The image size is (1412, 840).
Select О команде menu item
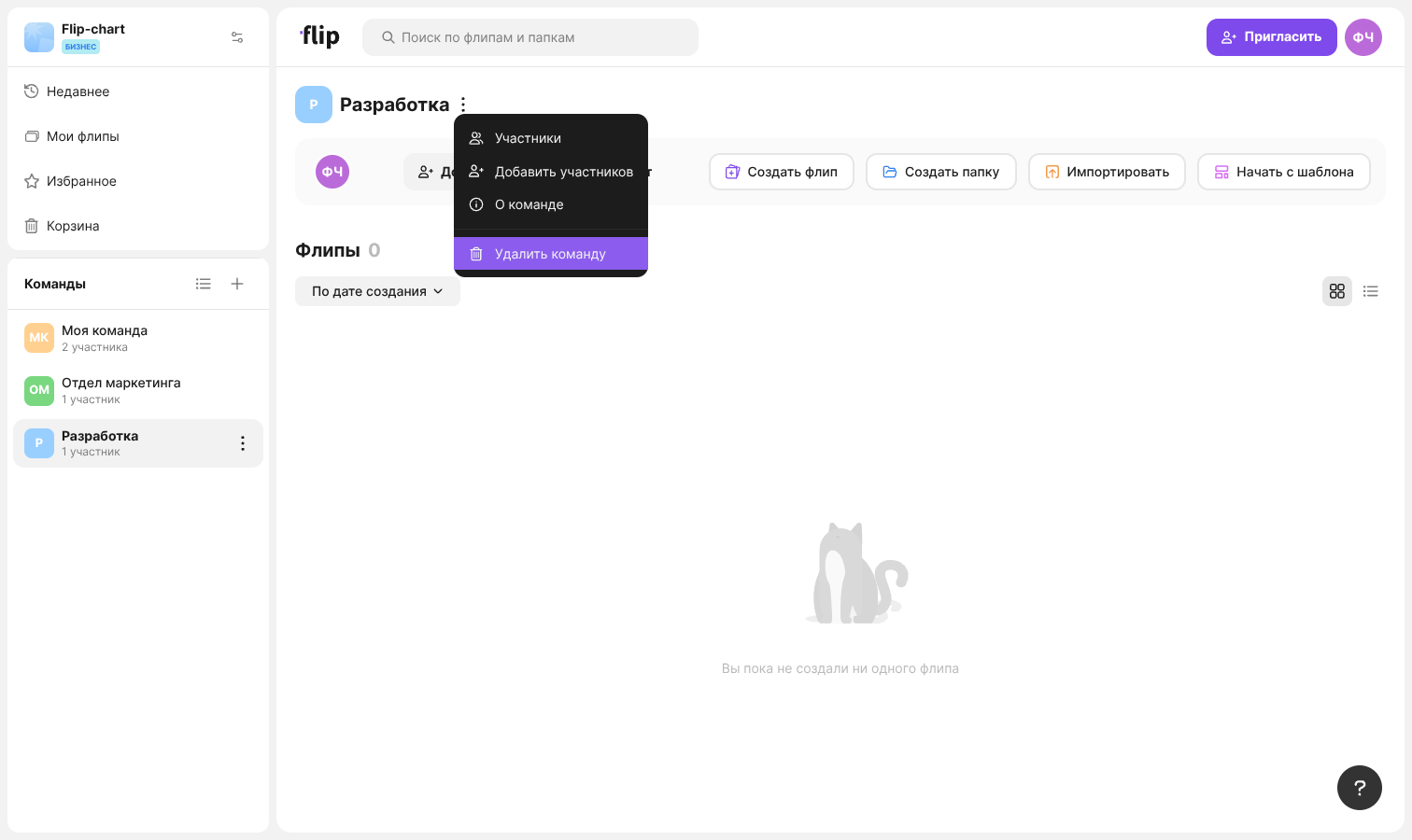coord(551,204)
